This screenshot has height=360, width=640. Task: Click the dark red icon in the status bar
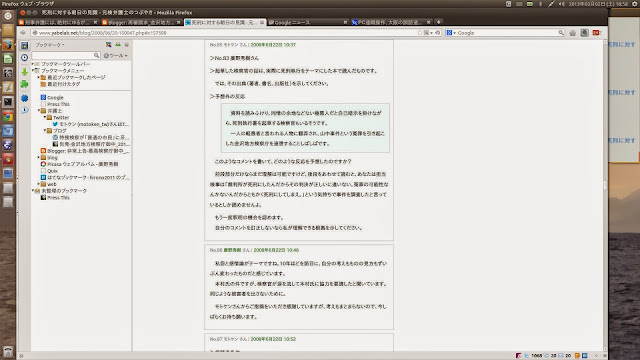pos(518,356)
